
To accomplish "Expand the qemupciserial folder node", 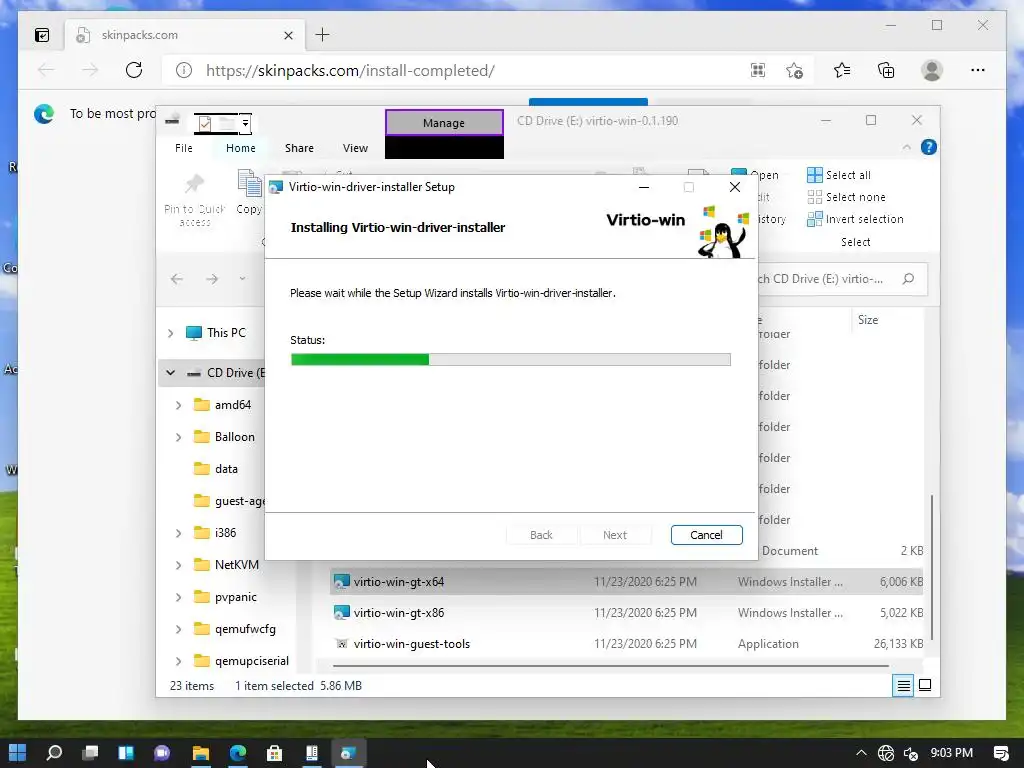I will 178,661.
